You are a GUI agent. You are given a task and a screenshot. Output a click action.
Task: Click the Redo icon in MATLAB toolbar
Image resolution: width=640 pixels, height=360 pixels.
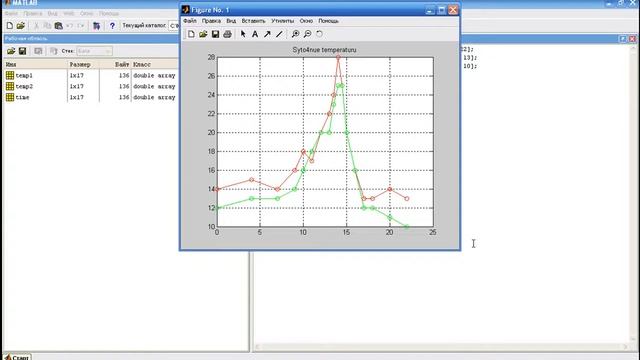click(x=80, y=26)
